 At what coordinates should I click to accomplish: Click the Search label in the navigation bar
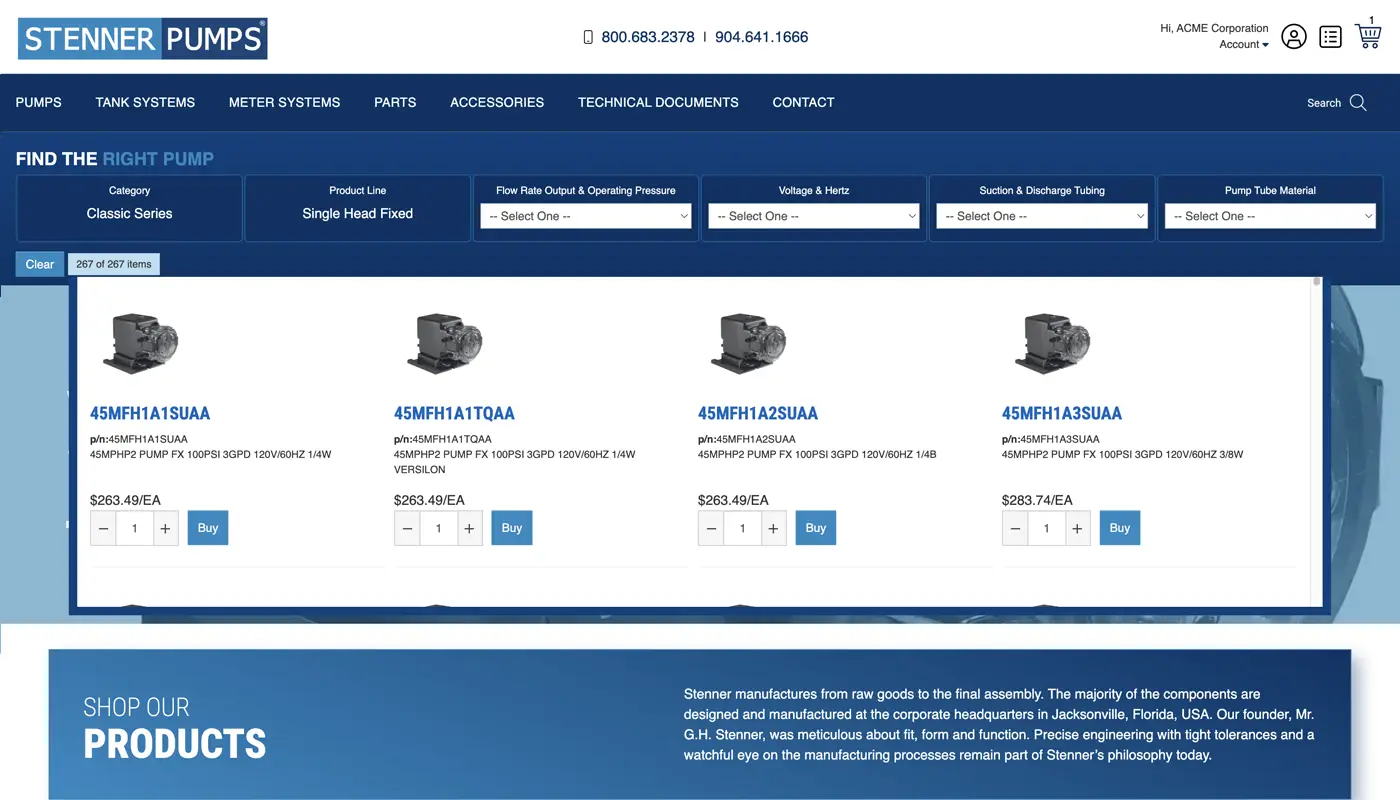point(1324,103)
